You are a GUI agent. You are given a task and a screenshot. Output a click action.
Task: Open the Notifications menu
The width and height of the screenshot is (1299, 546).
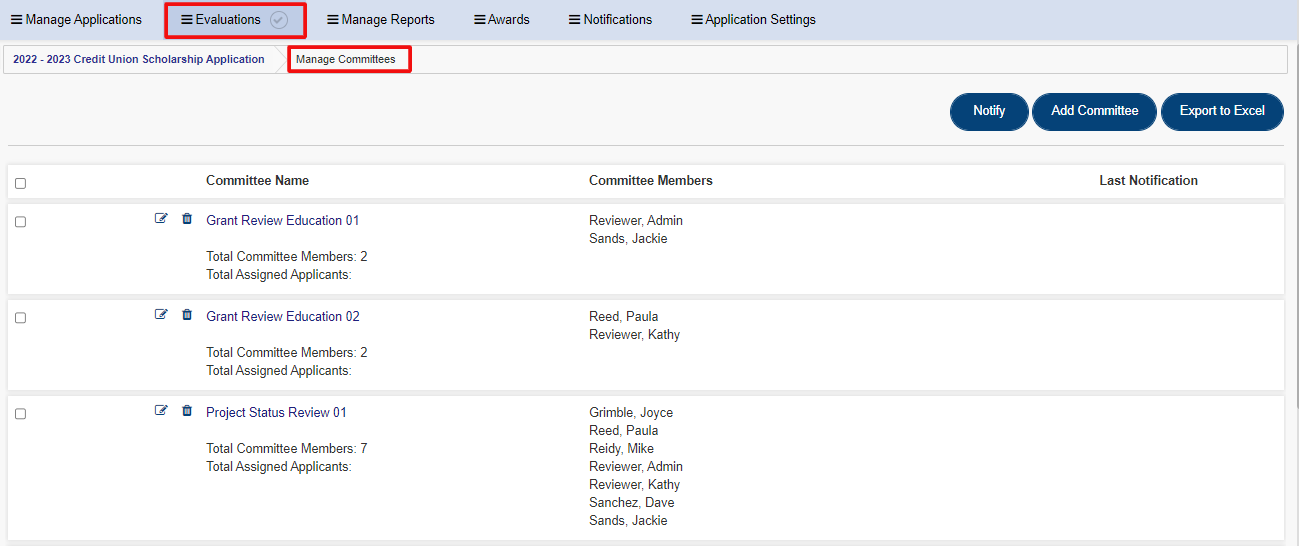(610, 20)
